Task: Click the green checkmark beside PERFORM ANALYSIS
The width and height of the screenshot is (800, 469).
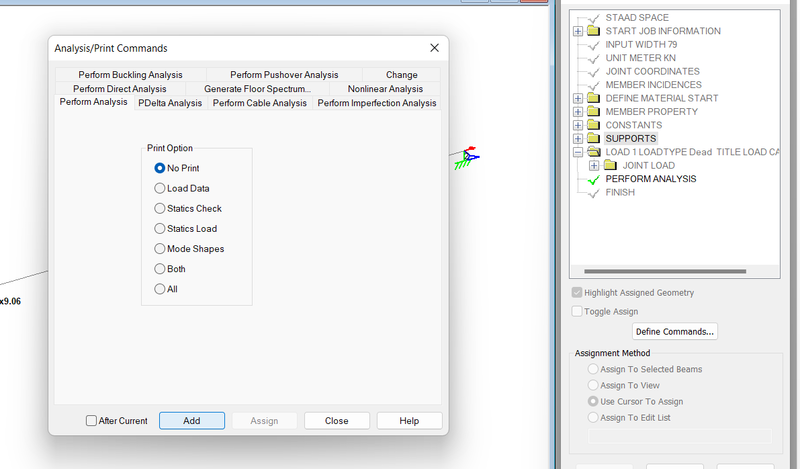Action: [593, 180]
